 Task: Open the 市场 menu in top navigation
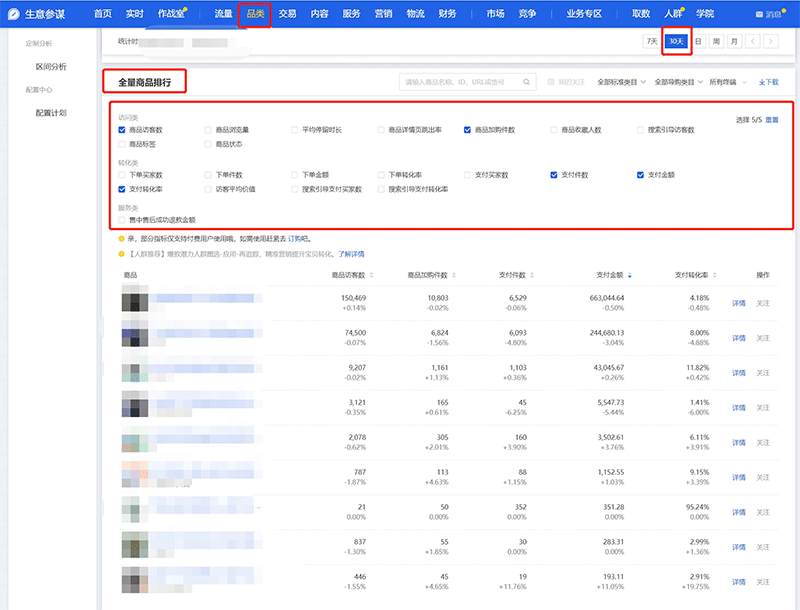pyautogui.click(x=495, y=14)
